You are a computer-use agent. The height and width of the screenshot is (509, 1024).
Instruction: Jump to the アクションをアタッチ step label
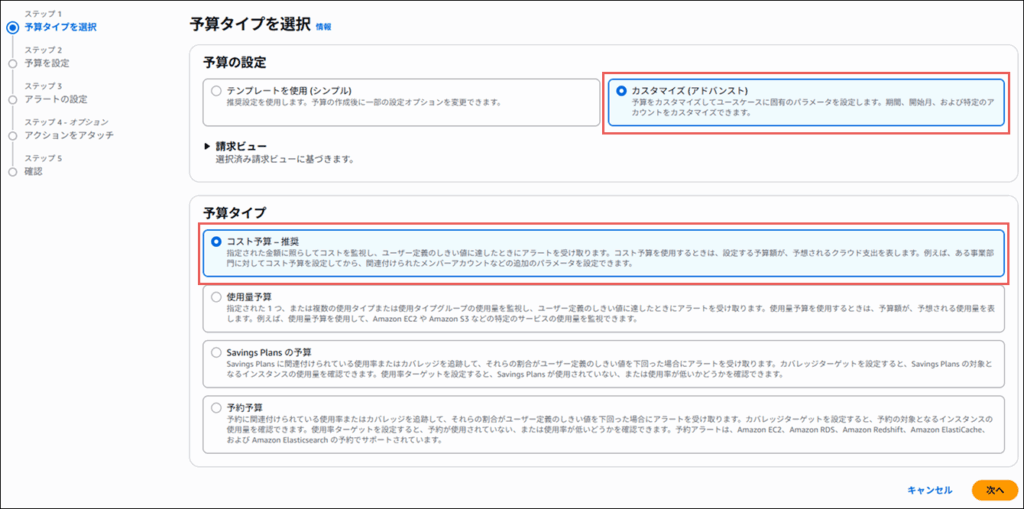pyautogui.click(x=68, y=135)
